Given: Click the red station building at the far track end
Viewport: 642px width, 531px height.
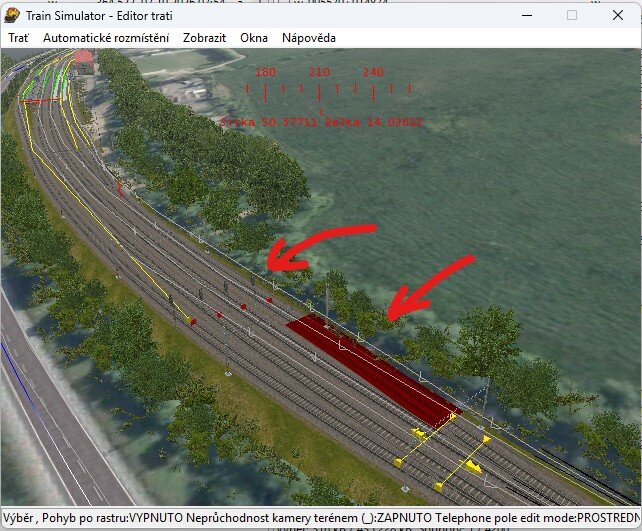Looking at the screenshot, I should [84, 61].
